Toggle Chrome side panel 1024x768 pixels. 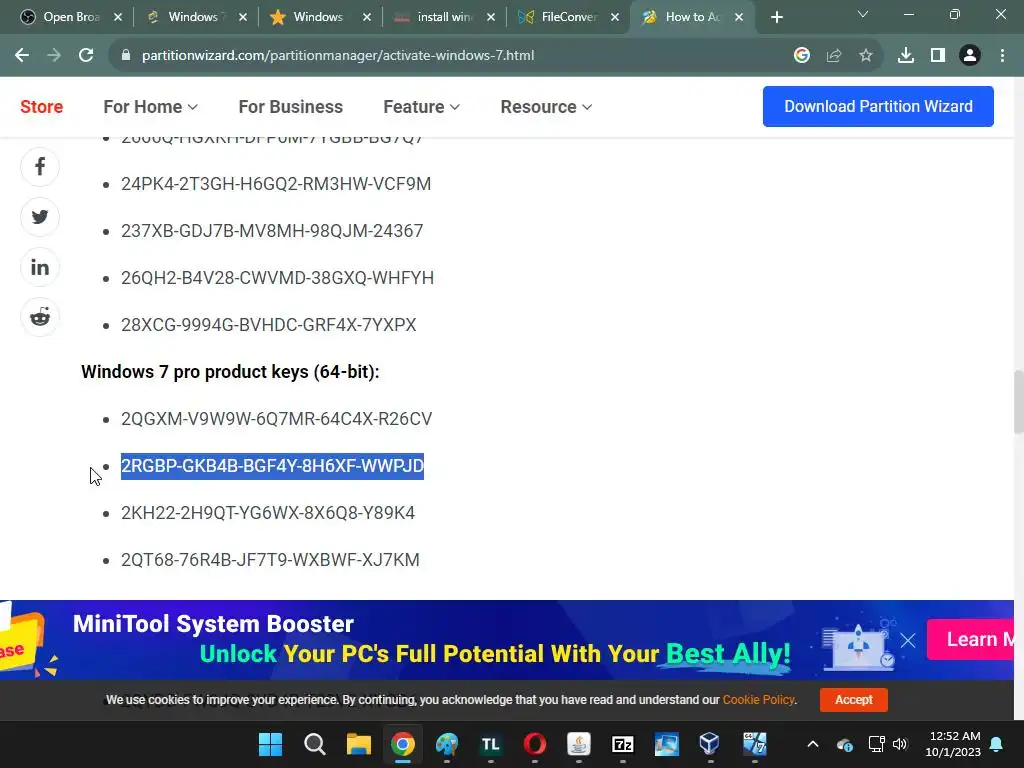click(938, 56)
